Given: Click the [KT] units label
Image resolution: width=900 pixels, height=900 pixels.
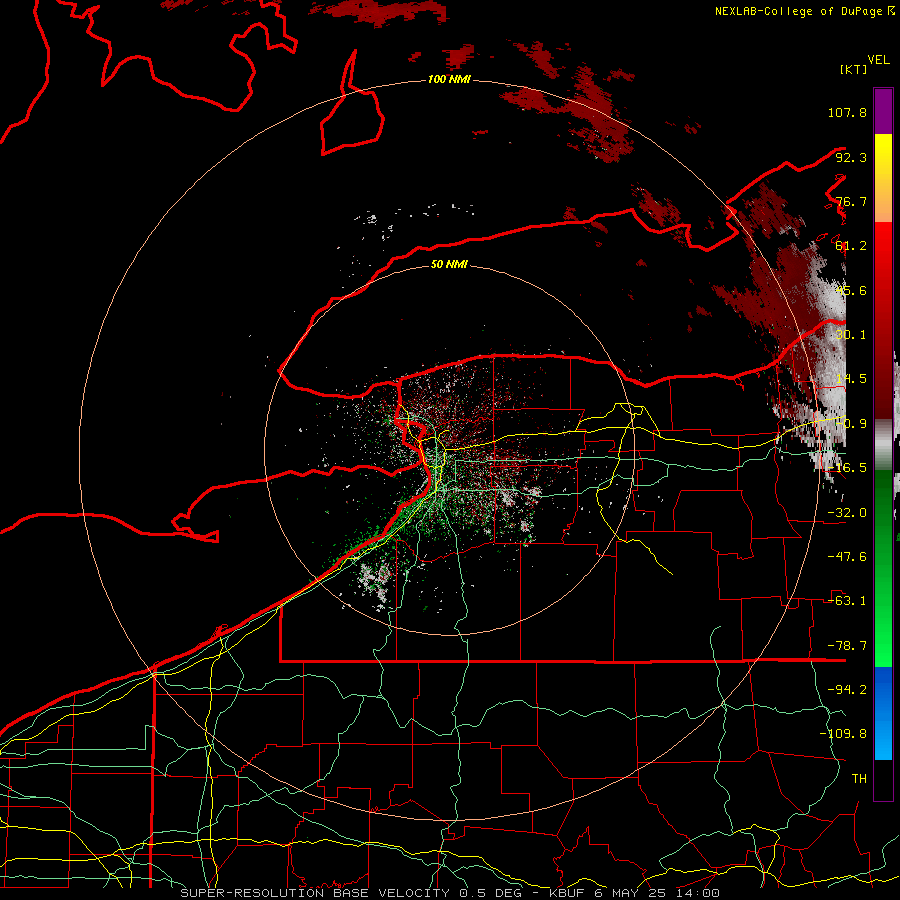Looking at the screenshot, I should (853, 69).
